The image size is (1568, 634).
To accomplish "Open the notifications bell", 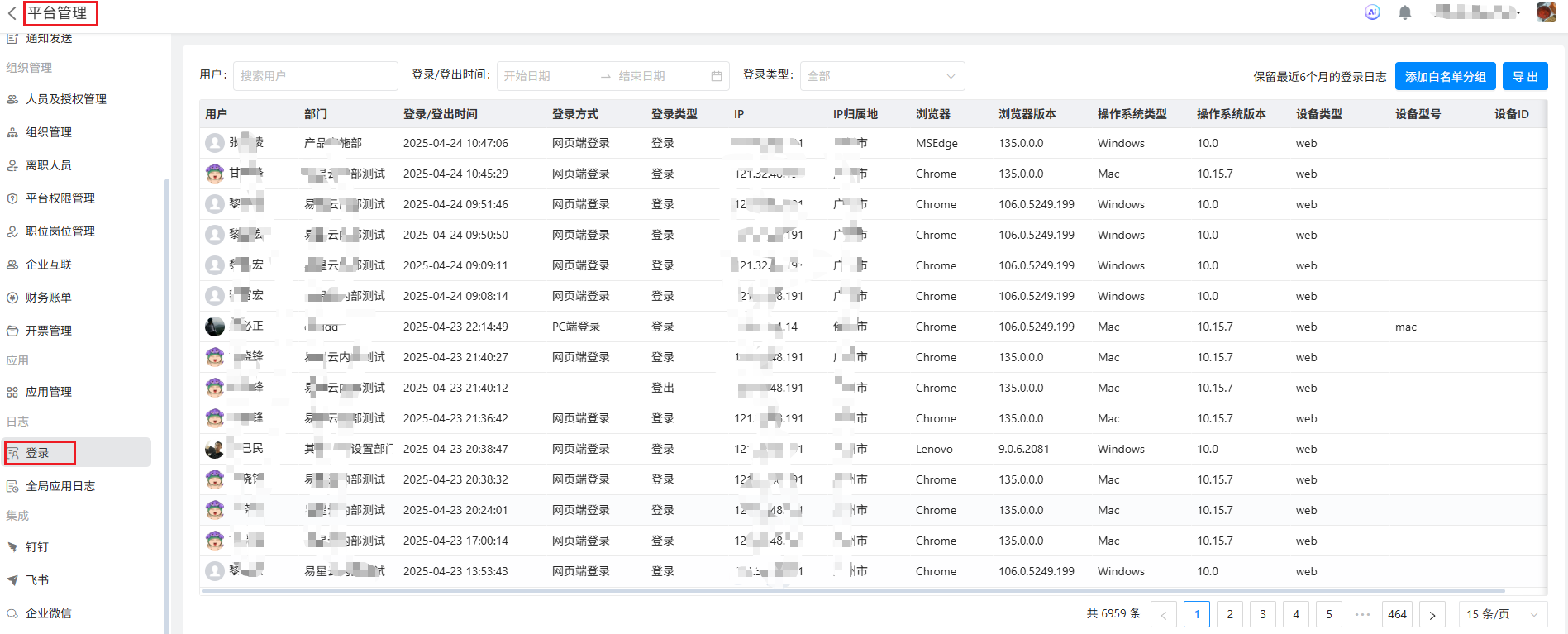I will [1404, 12].
